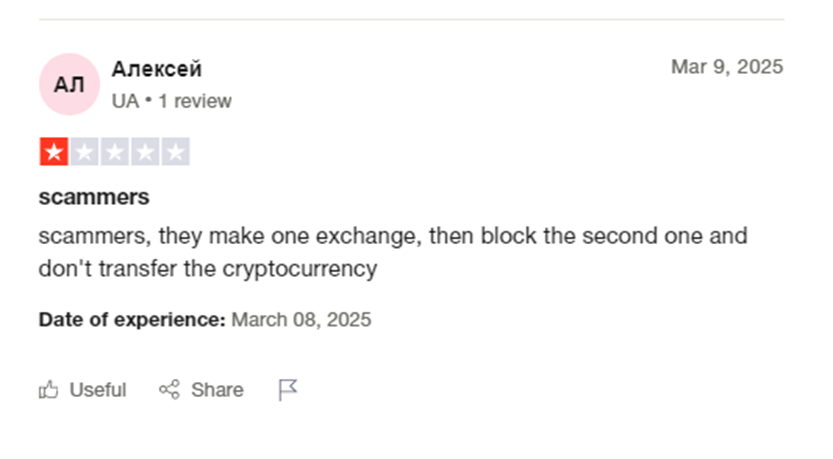833x459 pixels.
Task: Click the "Date of experience:" label
Action: [x=132, y=320]
